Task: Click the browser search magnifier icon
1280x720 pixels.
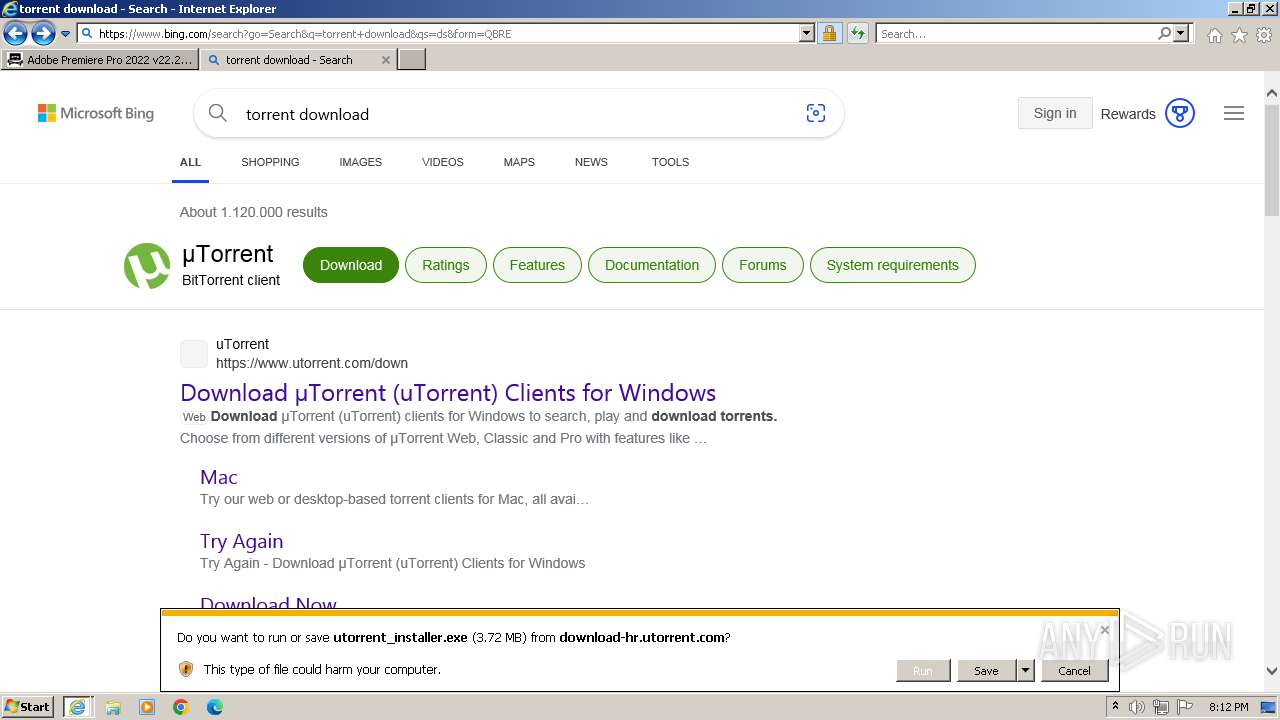Action: click(1164, 33)
